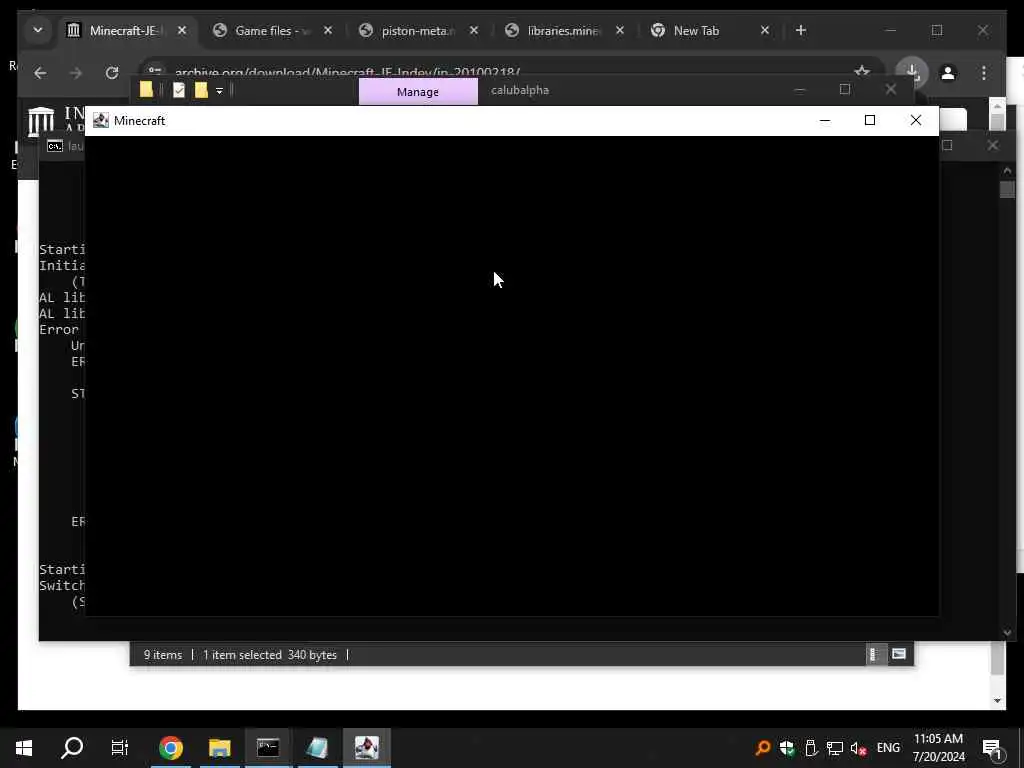Switch to the libraries.minecraft Chrome tab

[x=564, y=31]
